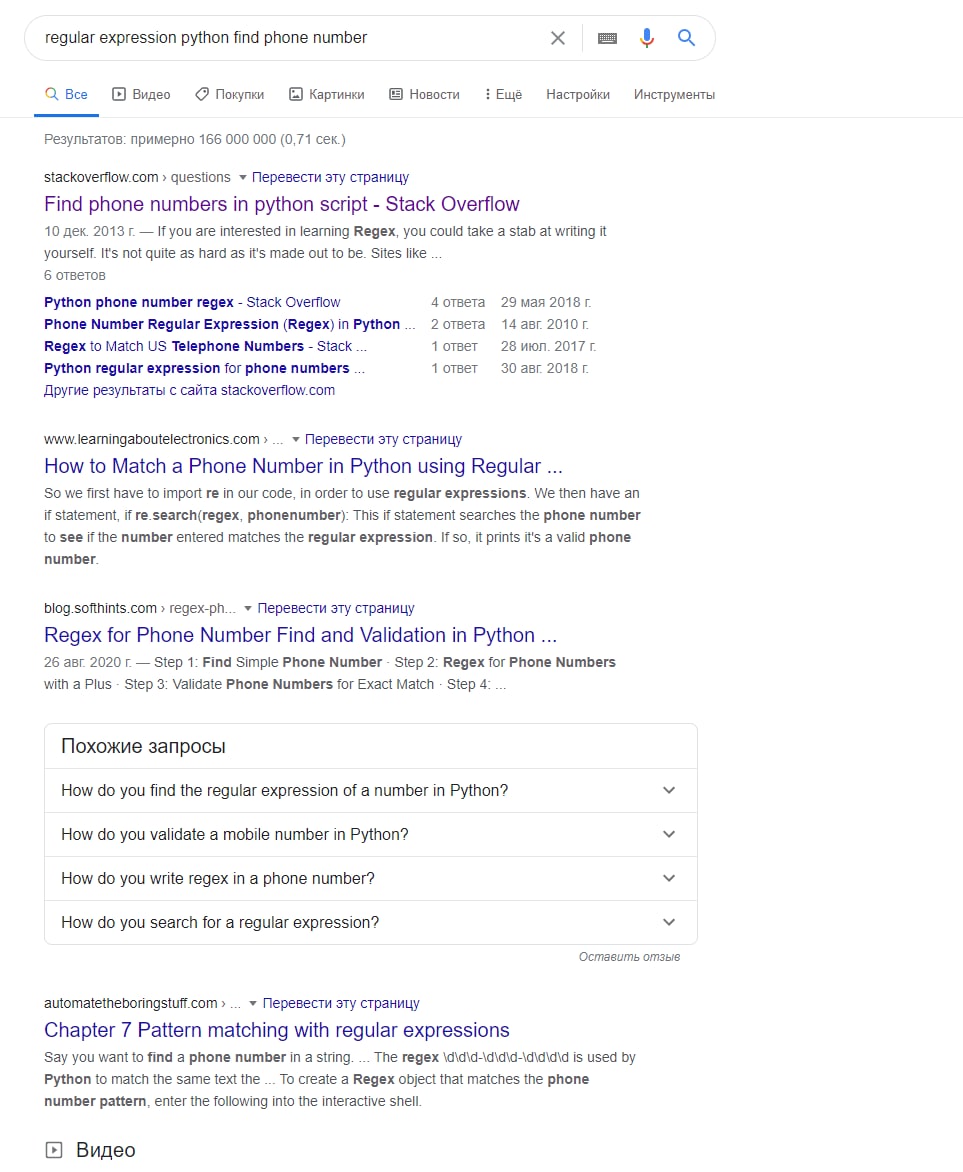Switch to the Видео tab

141,94
